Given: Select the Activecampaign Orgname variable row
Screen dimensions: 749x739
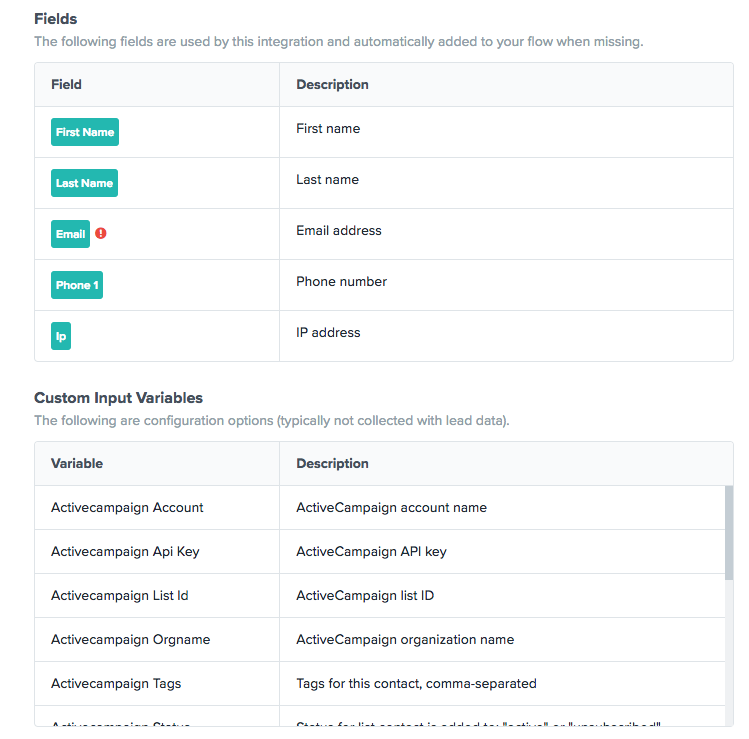Looking at the screenshot, I should [380, 639].
